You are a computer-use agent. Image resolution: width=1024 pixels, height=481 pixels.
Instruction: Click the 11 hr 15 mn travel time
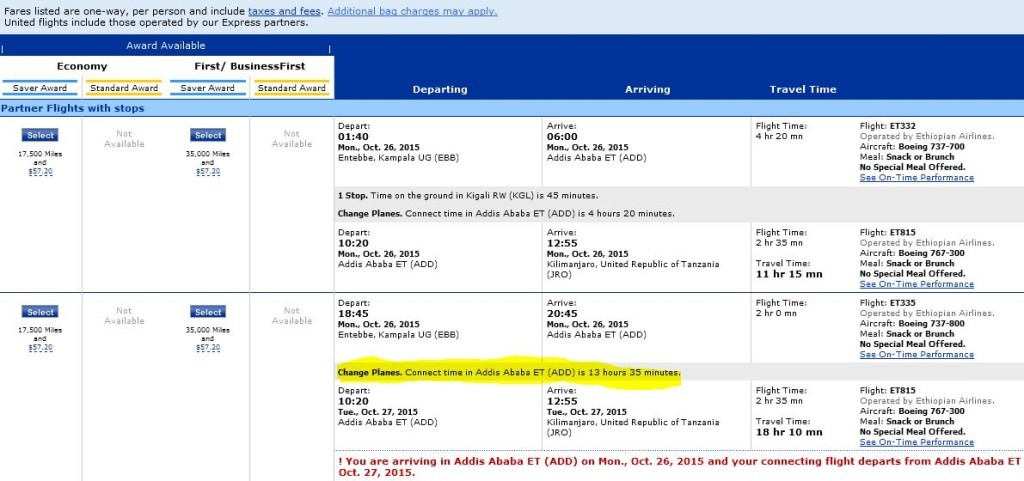(789, 274)
